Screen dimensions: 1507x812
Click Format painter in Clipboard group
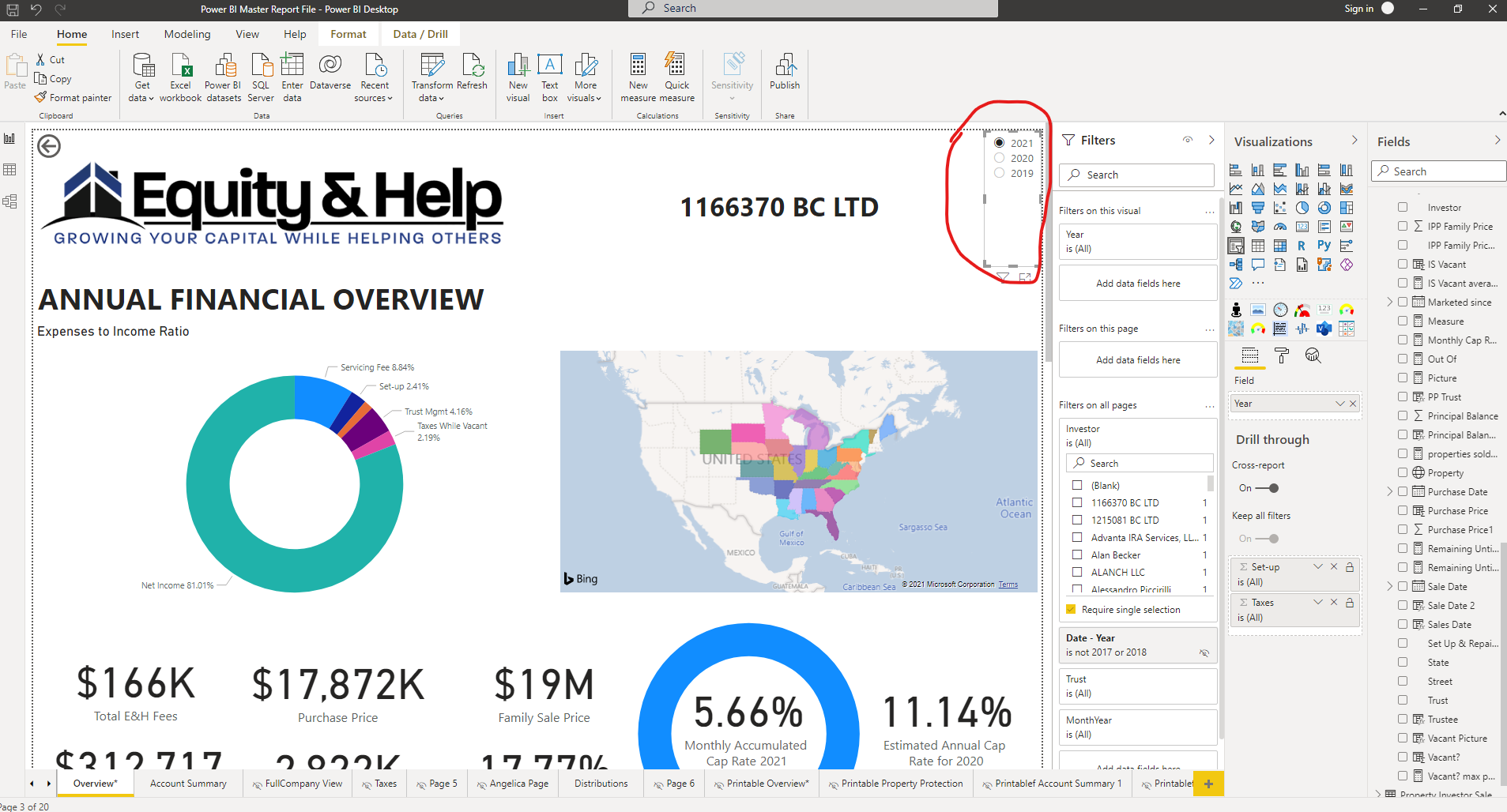point(73,98)
